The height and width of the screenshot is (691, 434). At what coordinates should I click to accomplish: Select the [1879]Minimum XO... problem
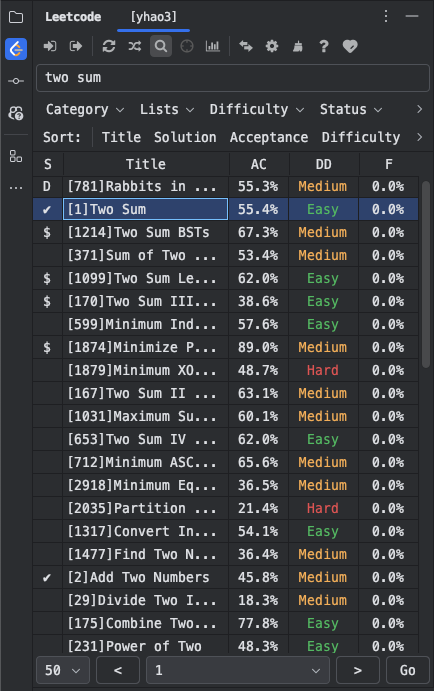(x=145, y=370)
